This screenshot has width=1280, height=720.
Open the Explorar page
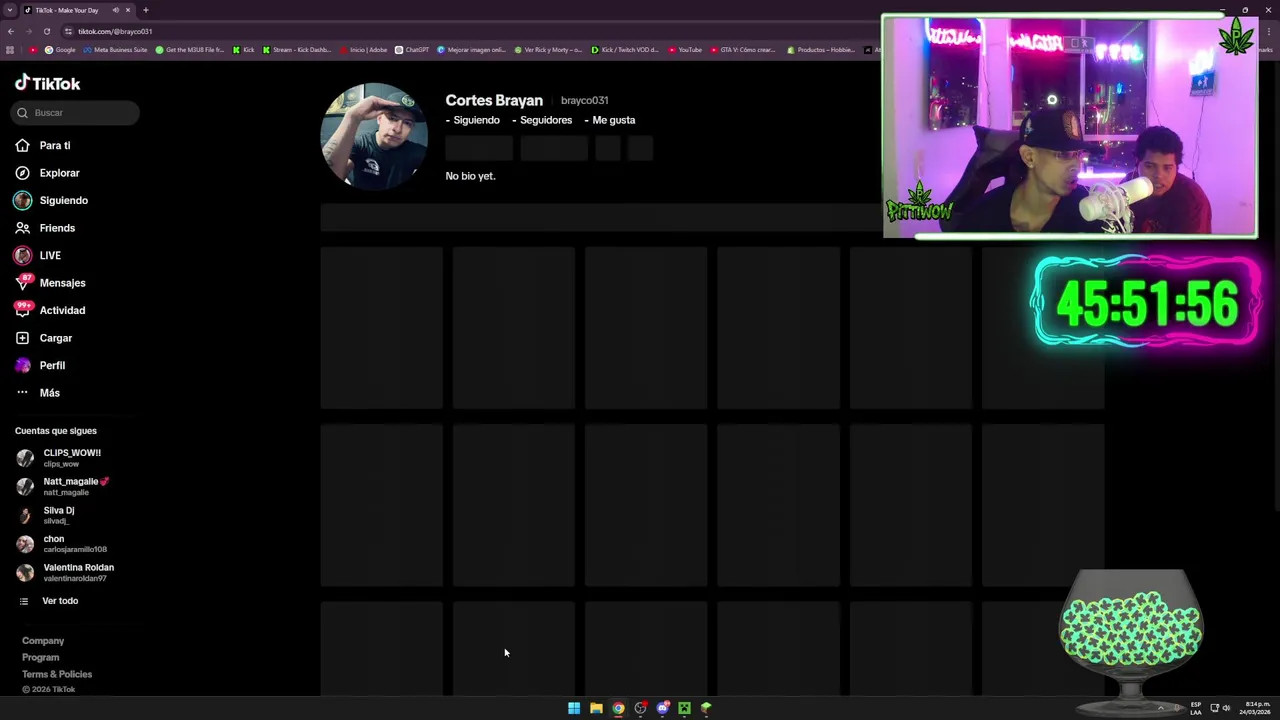pos(47,173)
